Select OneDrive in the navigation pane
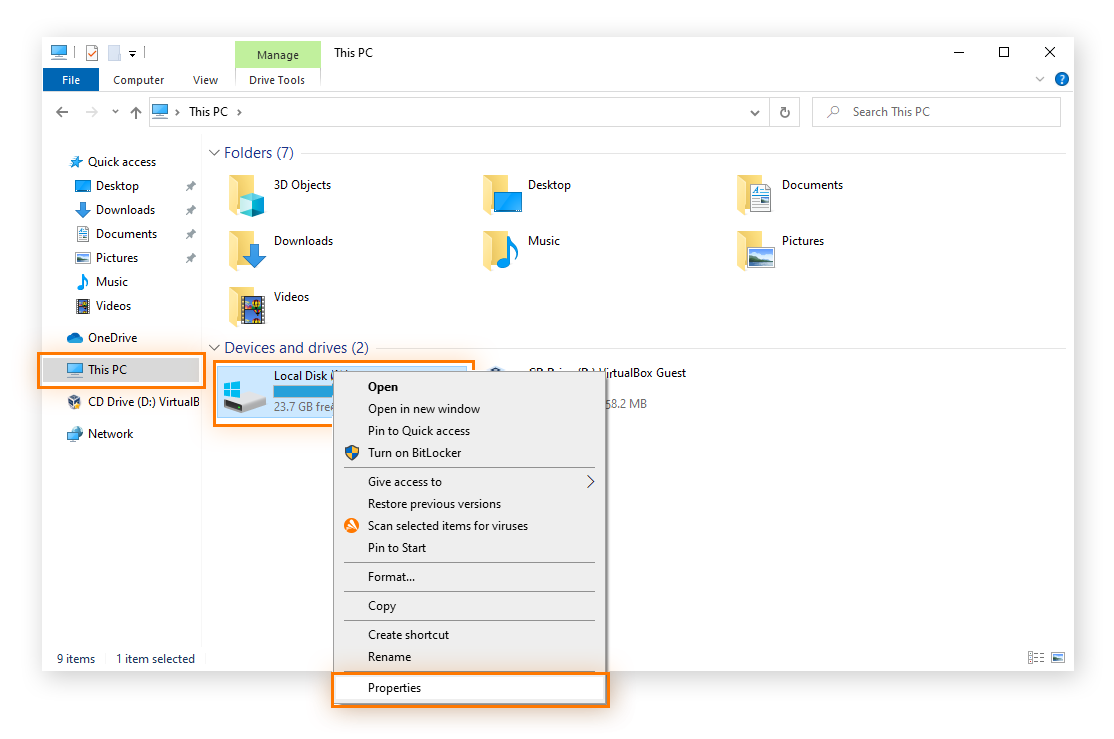The width and height of the screenshot is (1114, 739). (106, 337)
